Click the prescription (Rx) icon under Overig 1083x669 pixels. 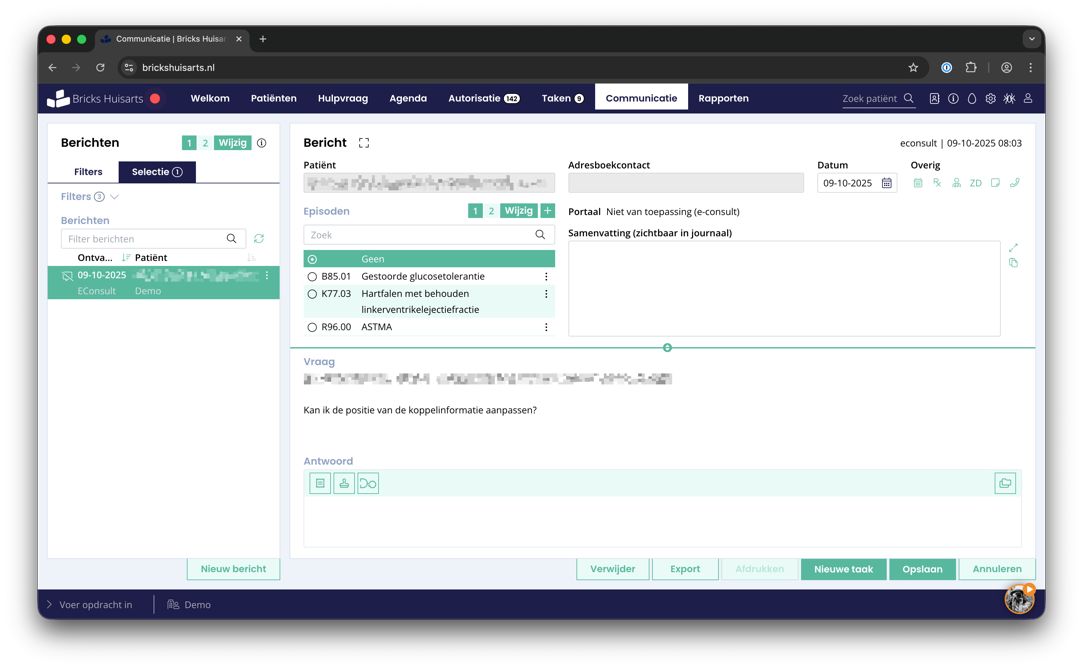[937, 183]
